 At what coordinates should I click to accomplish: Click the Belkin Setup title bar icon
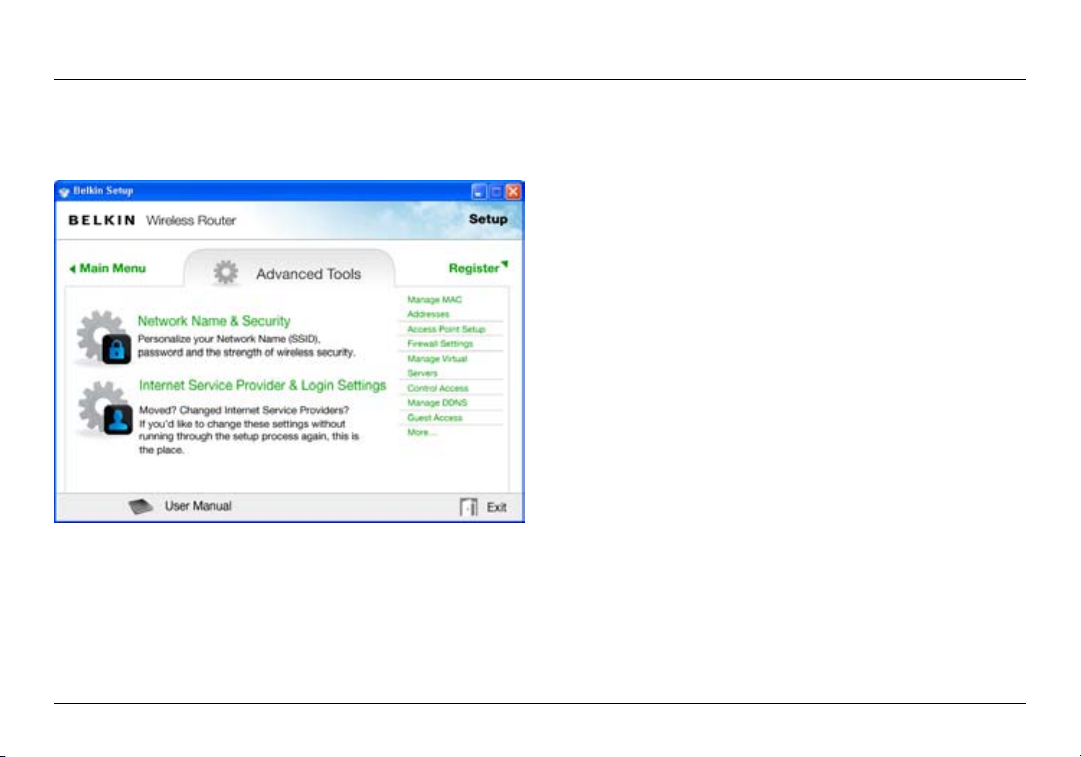[64, 192]
